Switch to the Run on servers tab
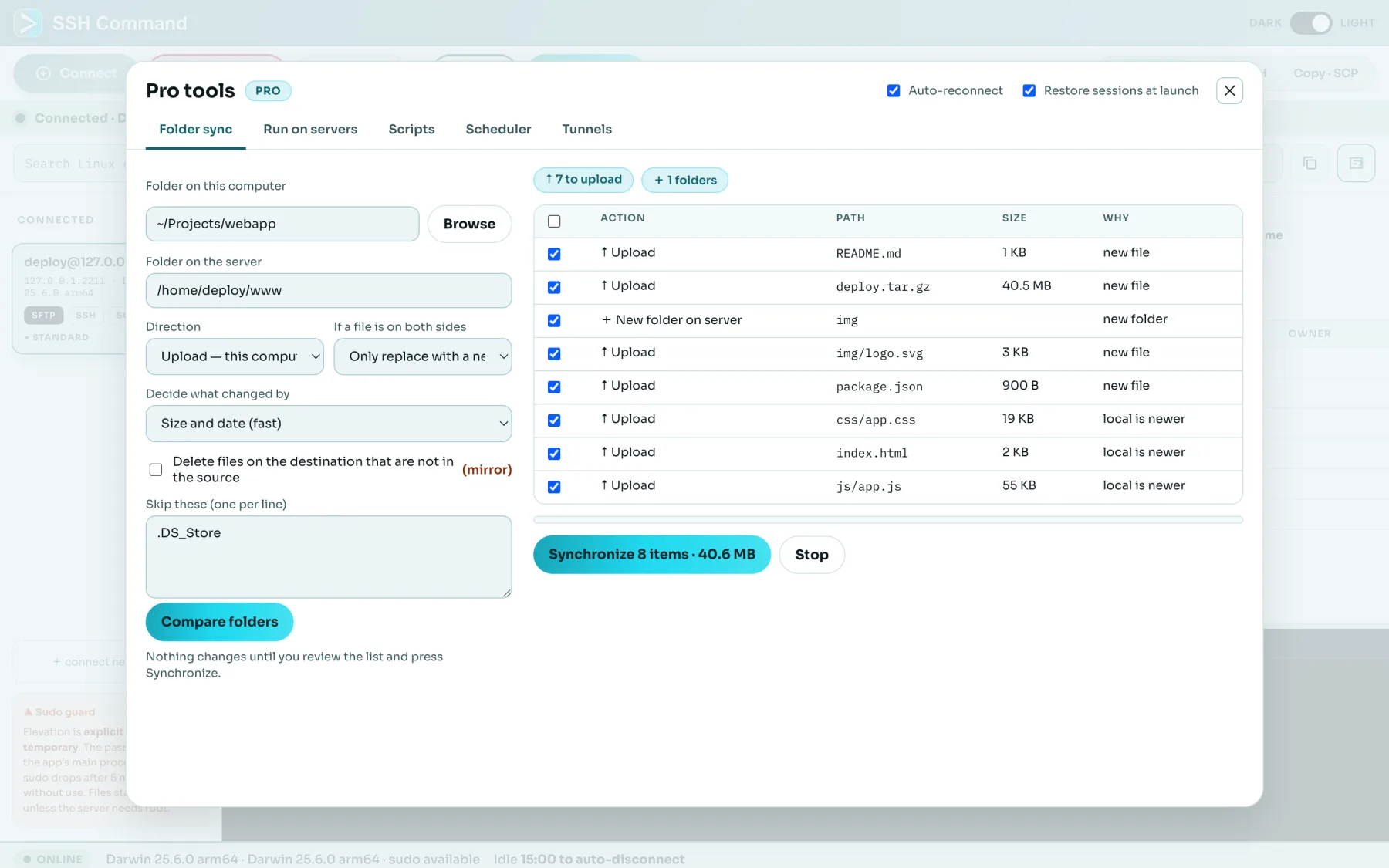This screenshot has height=868, width=1389. pyautogui.click(x=310, y=130)
